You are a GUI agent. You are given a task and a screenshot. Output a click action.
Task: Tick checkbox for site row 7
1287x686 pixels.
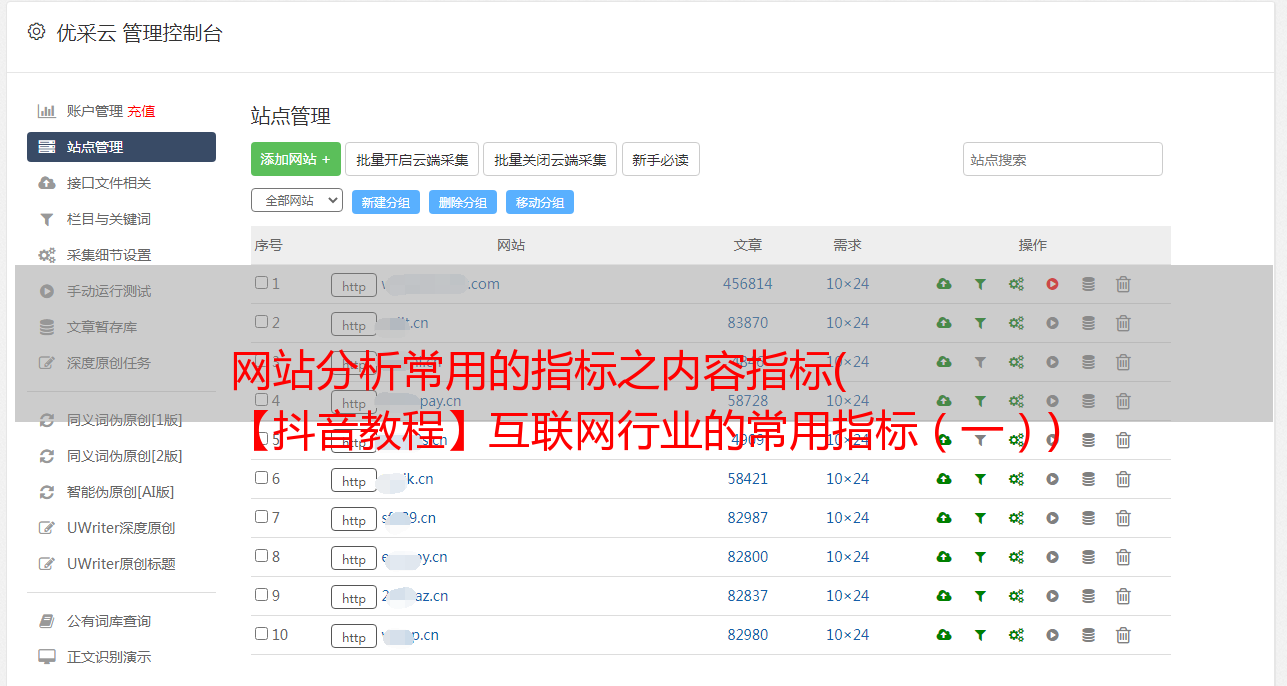[261, 517]
